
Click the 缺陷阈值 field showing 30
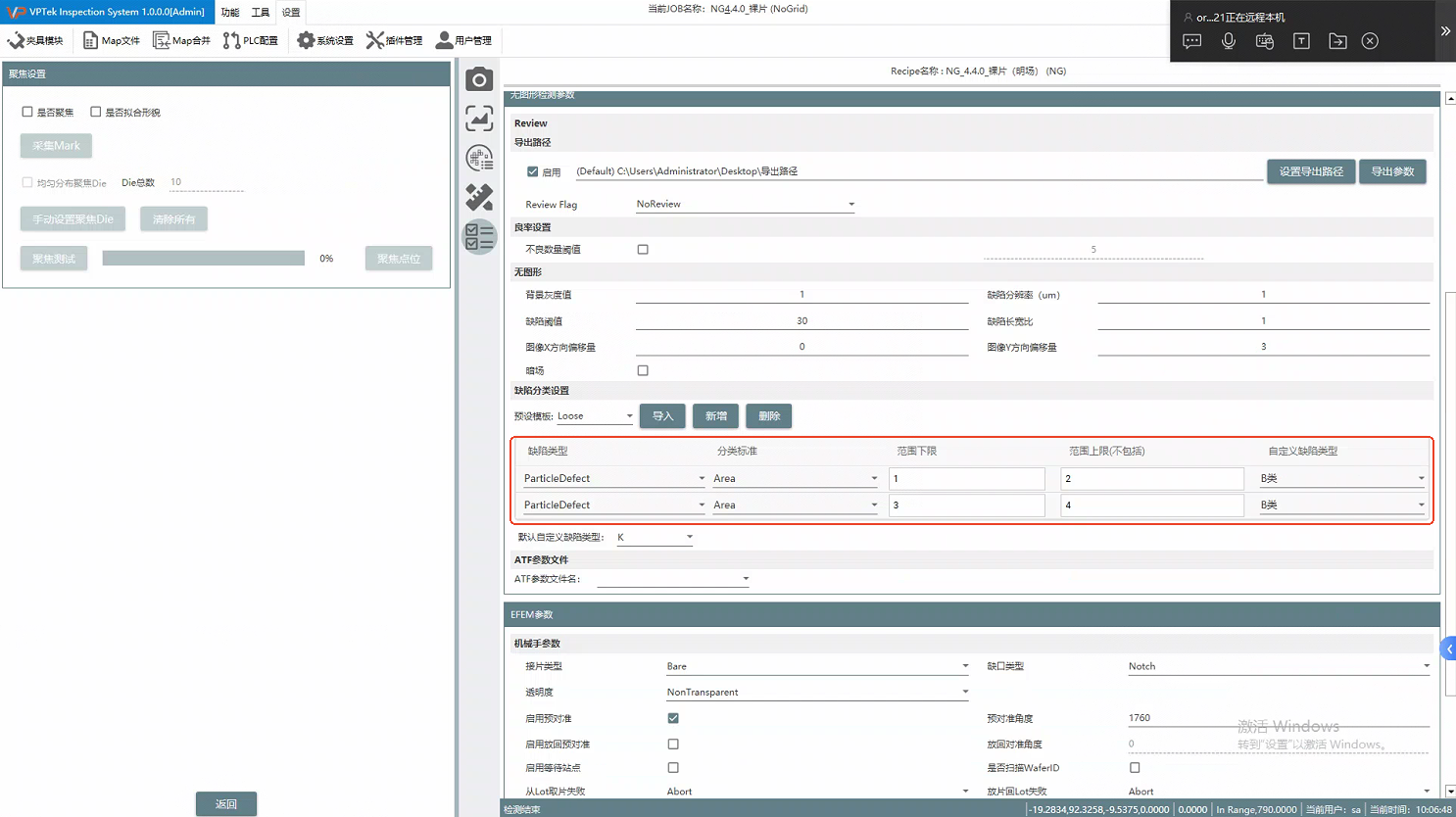pos(802,321)
